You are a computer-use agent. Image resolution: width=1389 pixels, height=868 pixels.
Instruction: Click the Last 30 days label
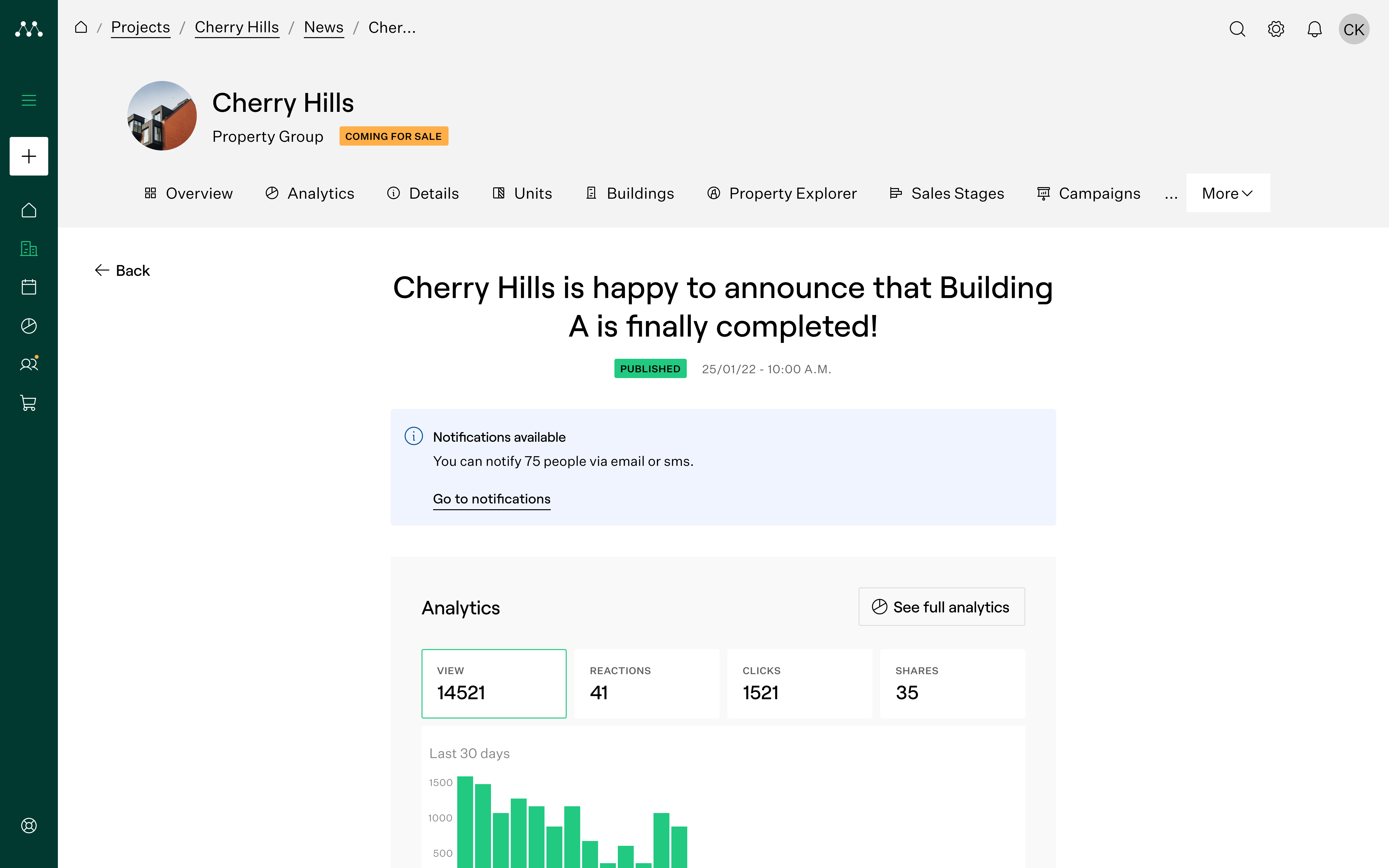[470, 753]
